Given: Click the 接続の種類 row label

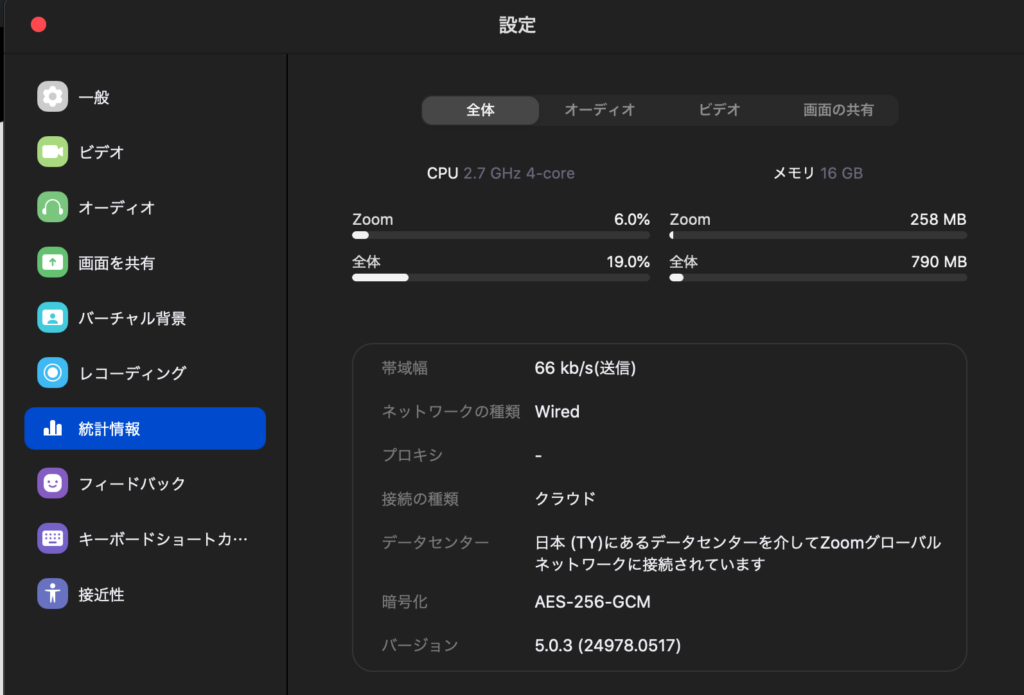Looking at the screenshot, I should (420, 499).
